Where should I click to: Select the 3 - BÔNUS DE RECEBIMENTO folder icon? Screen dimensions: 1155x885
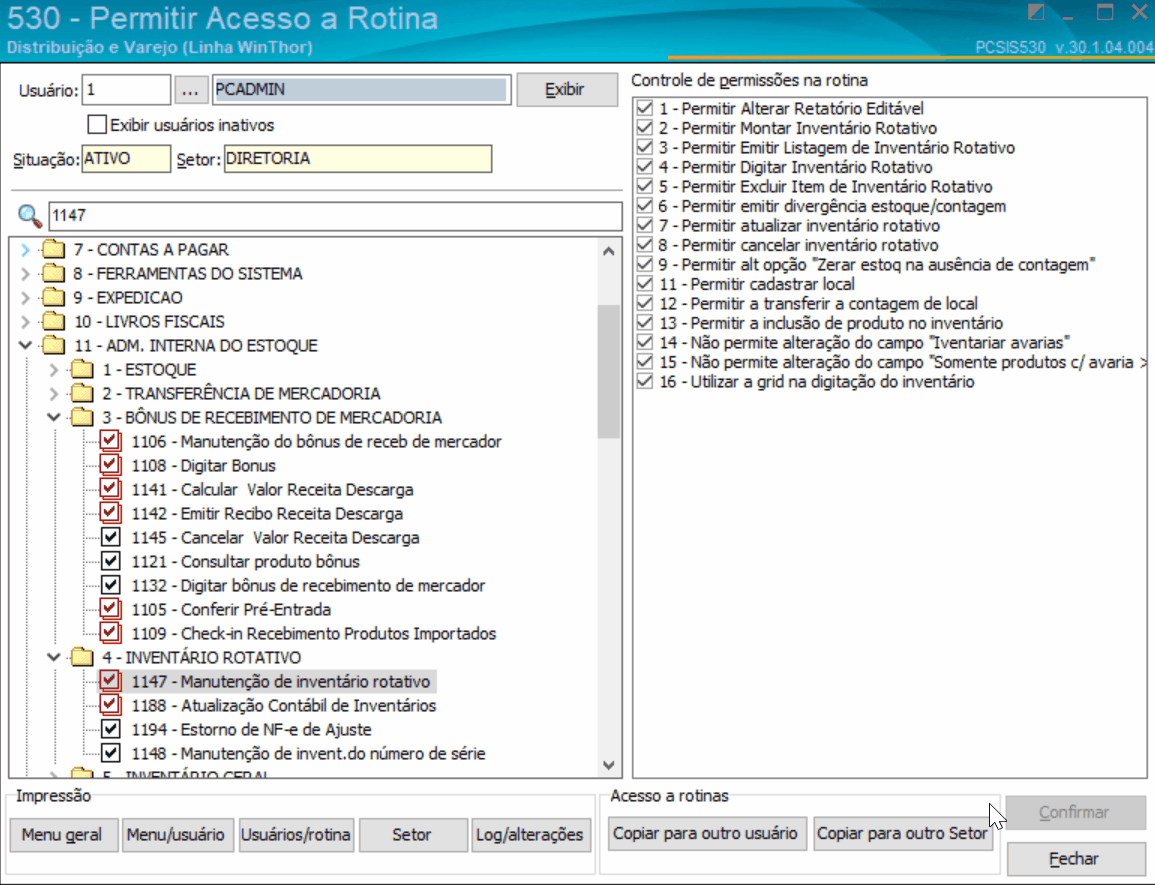pos(82,417)
